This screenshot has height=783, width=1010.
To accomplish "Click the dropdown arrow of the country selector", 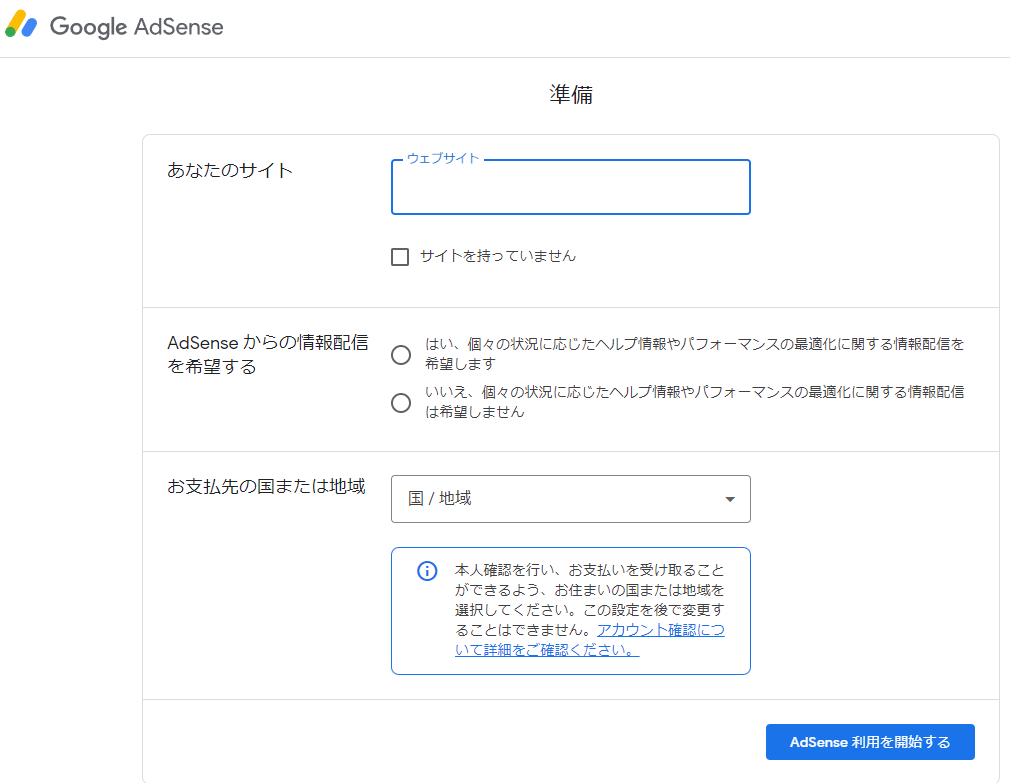I will 730,499.
